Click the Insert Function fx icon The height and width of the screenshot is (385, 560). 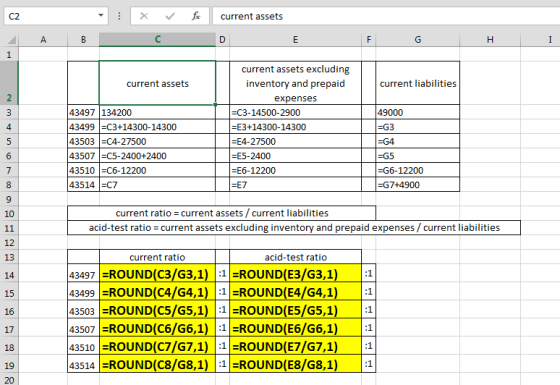pos(196,16)
